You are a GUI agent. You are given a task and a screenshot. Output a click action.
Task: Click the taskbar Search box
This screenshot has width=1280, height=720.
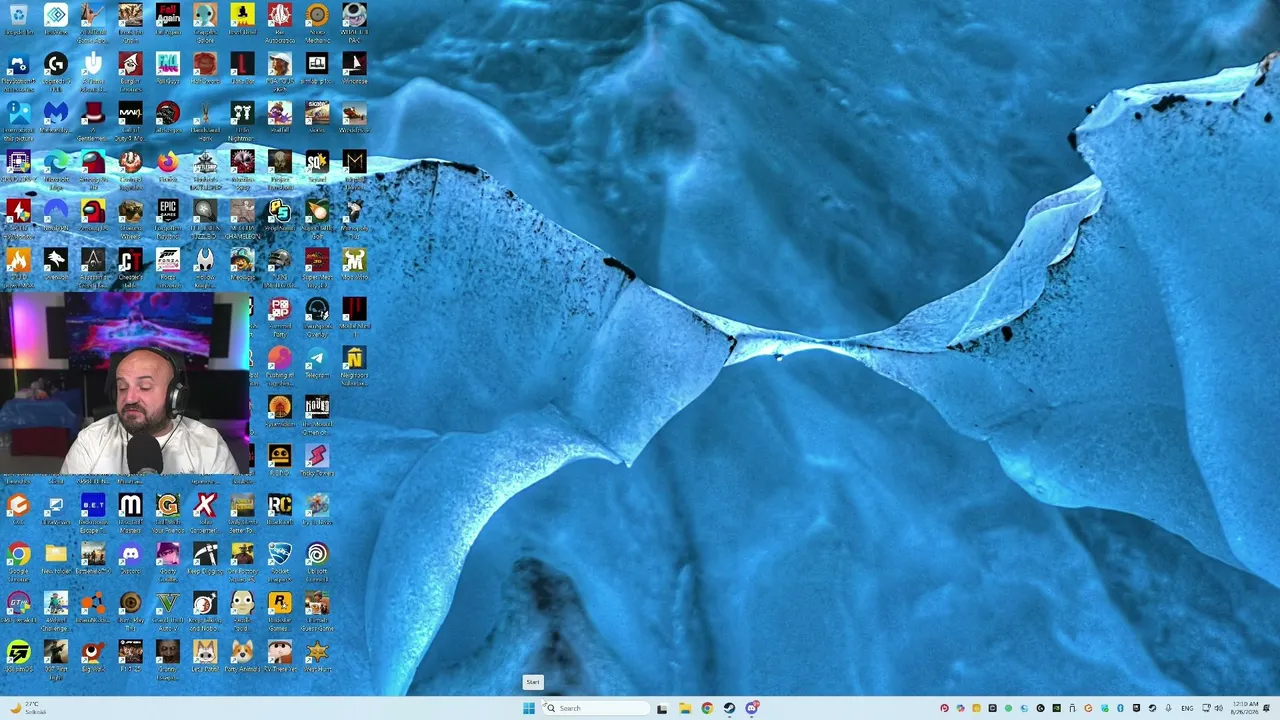click(597, 708)
